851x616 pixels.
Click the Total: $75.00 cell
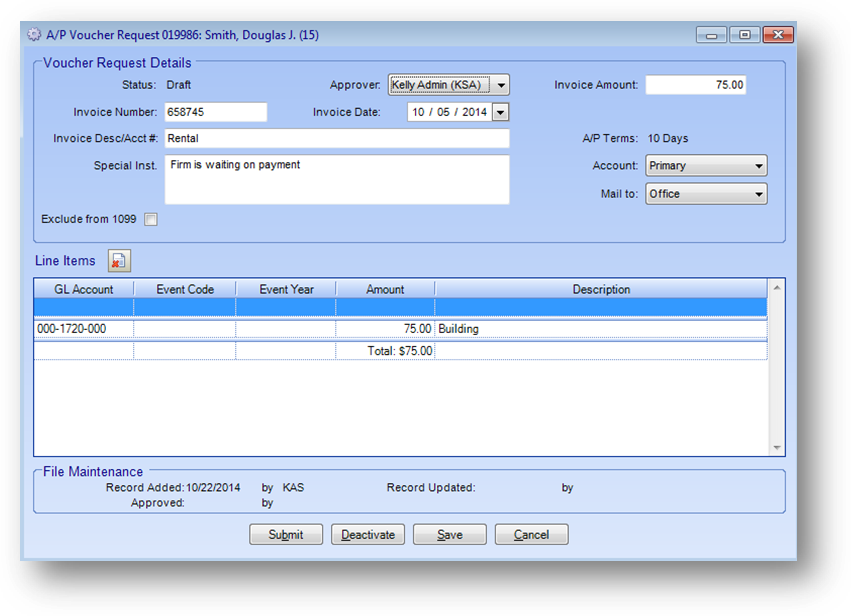(385, 351)
